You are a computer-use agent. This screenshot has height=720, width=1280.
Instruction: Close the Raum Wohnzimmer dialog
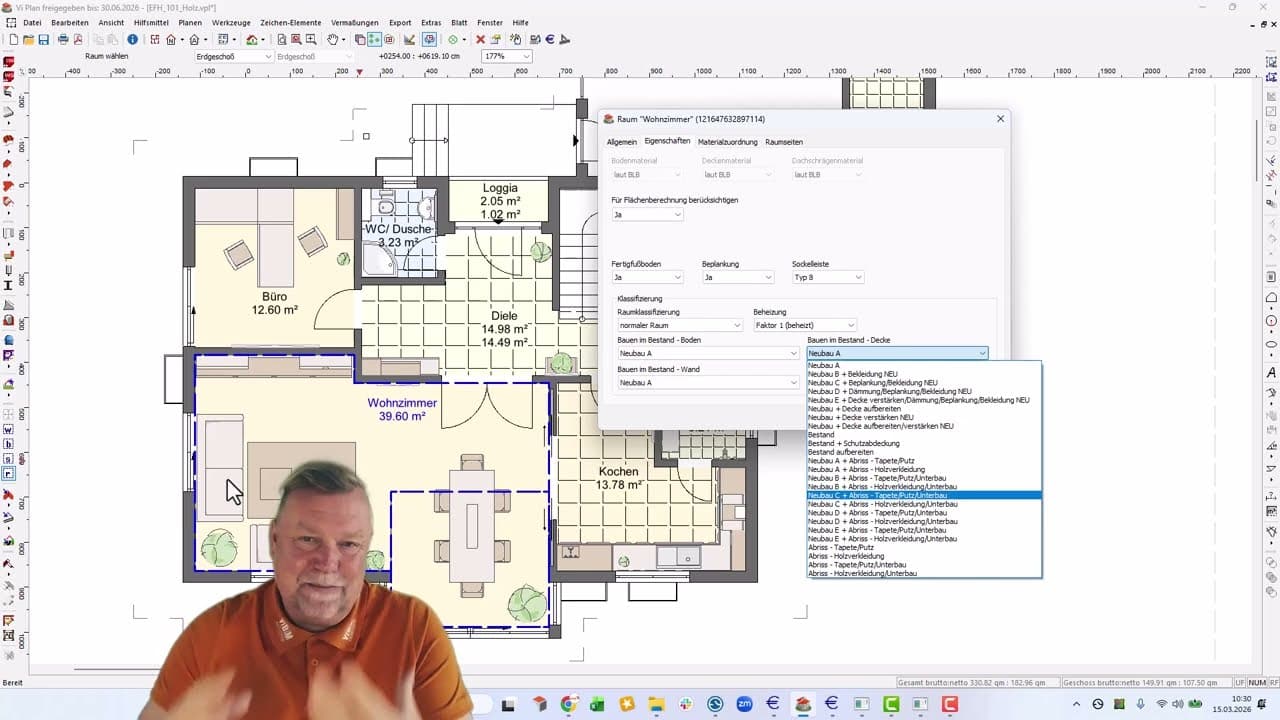tap(1000, 119)
